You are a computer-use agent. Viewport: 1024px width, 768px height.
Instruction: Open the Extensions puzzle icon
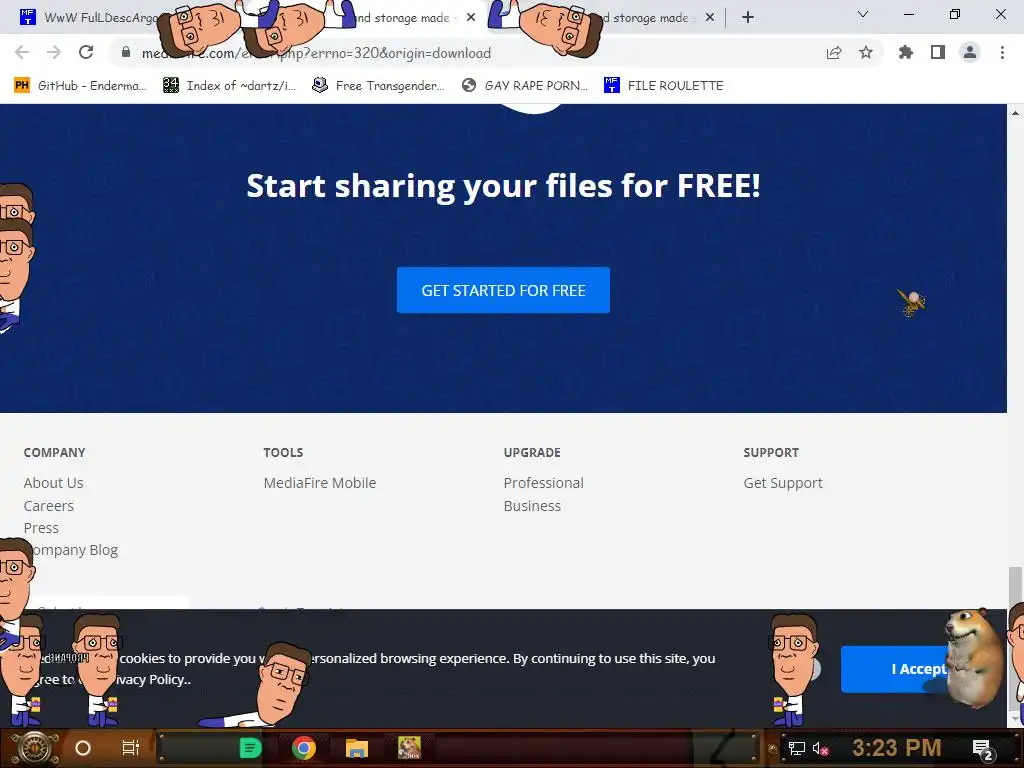tap(906, 52)
